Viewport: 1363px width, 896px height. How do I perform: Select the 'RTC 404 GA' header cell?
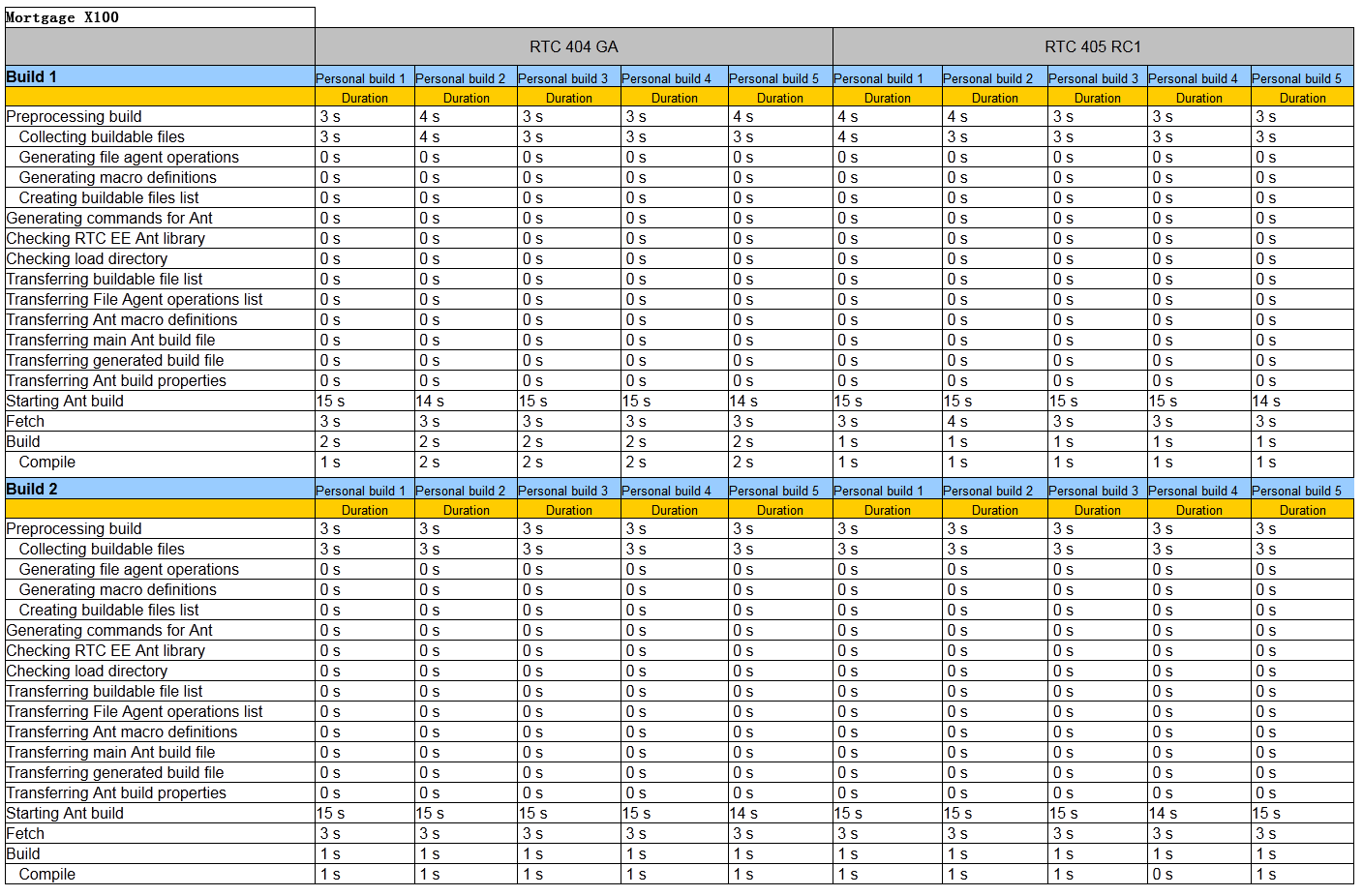coord(574,46)
